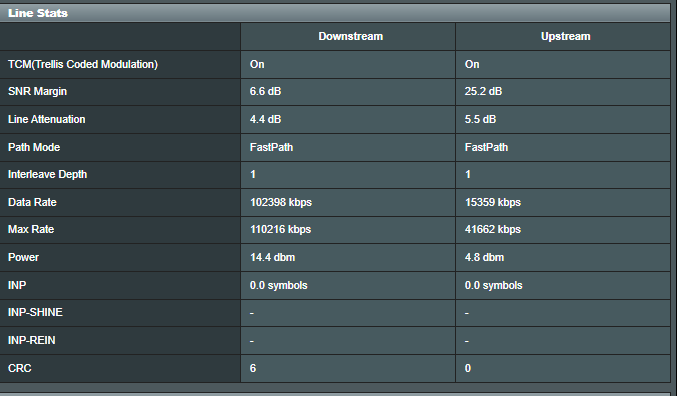The width and height of the screenshot is (677, 396).
Task: Click the Line Attenuation row label
Action: click(47, 119)
